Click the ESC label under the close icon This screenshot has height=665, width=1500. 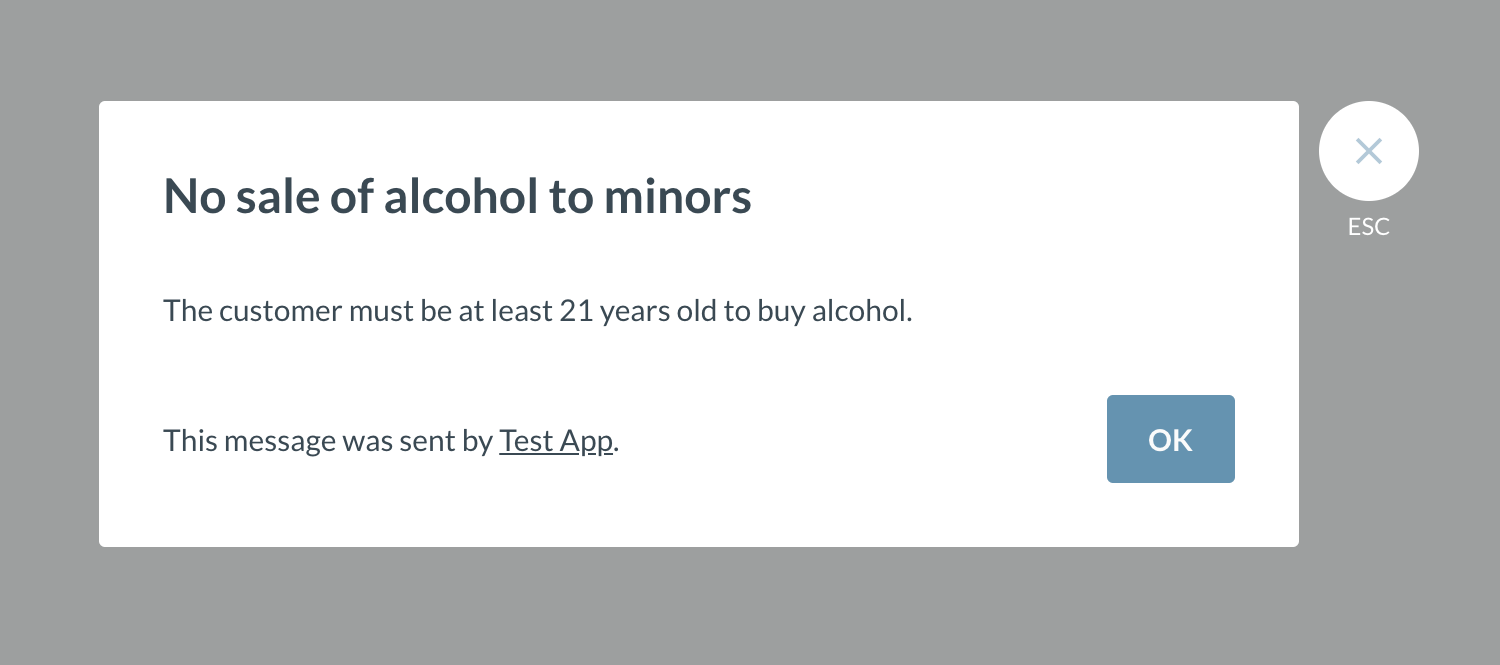(x=1368, y=227)
